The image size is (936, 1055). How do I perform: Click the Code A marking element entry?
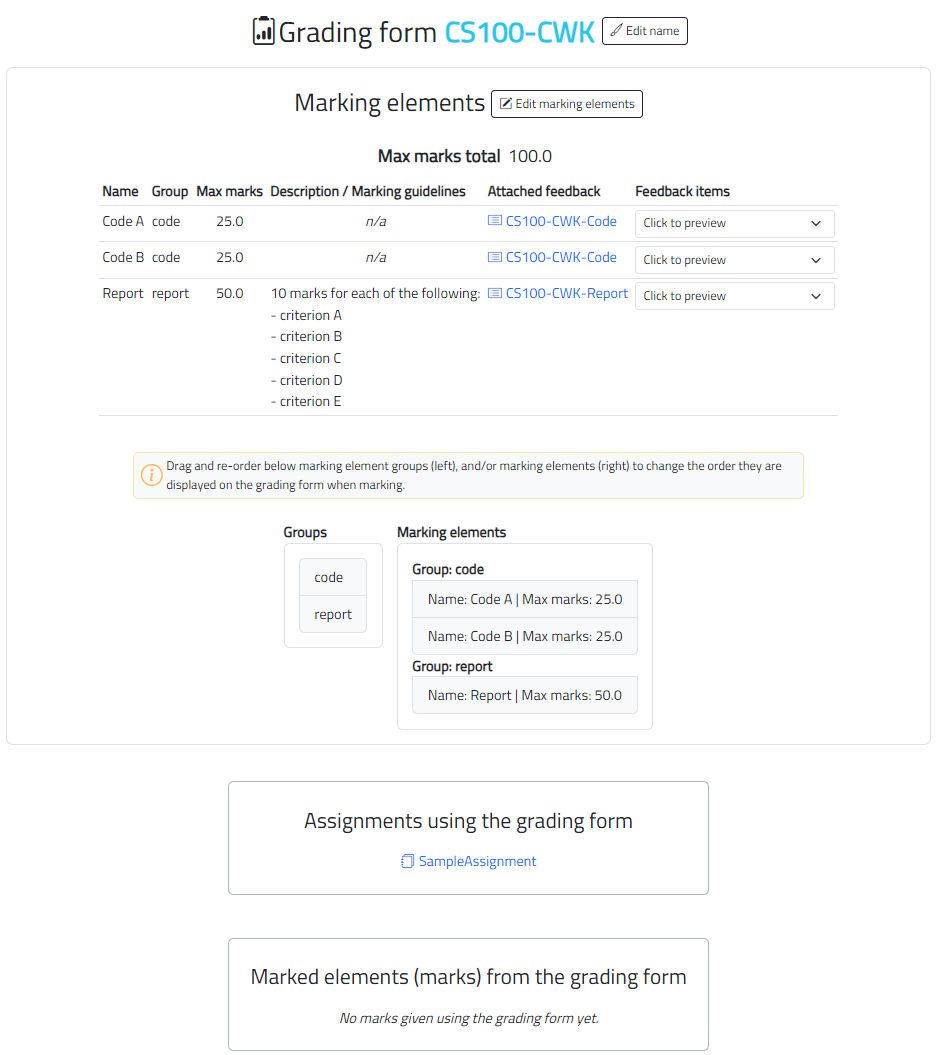[525, 598]
